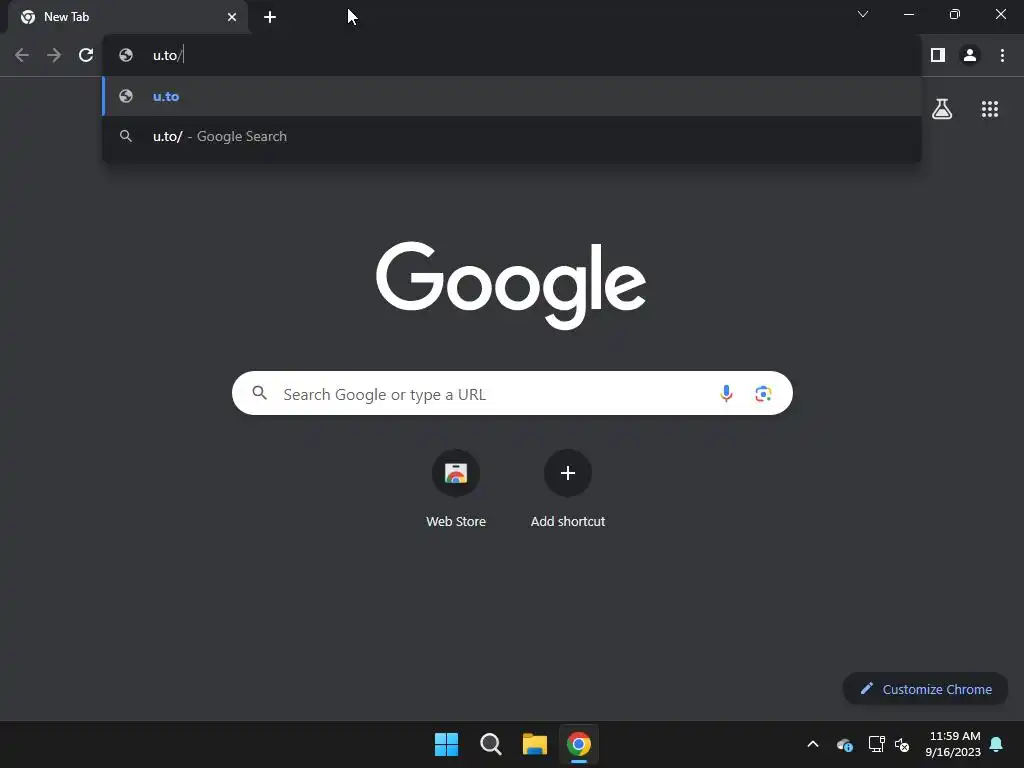Open the Chrome Labs flask icon
1024x768 pixels.
pos(942,109)
